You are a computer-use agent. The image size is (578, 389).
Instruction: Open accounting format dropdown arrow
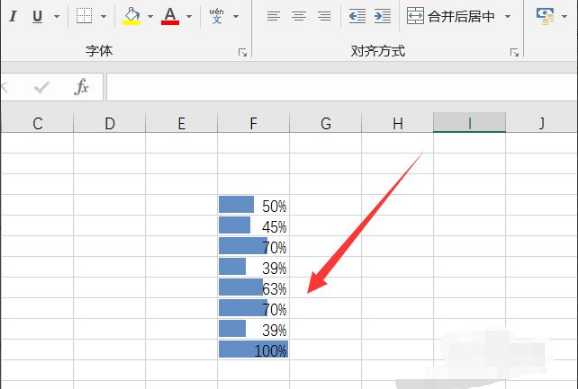click(564, 16)
